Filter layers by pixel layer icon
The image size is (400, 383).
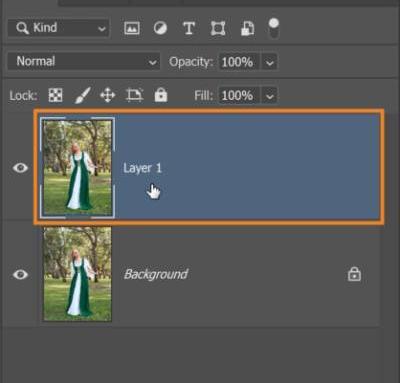tap(132, 29)
